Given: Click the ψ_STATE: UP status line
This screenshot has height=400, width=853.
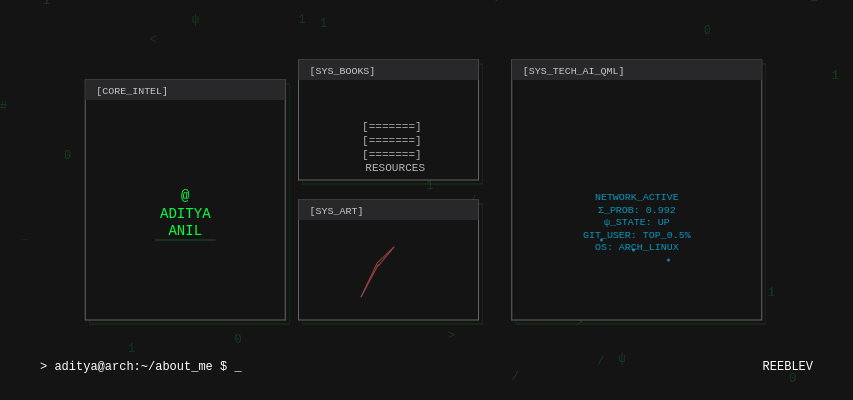Looking at the screenshot, I should (636, 222).
